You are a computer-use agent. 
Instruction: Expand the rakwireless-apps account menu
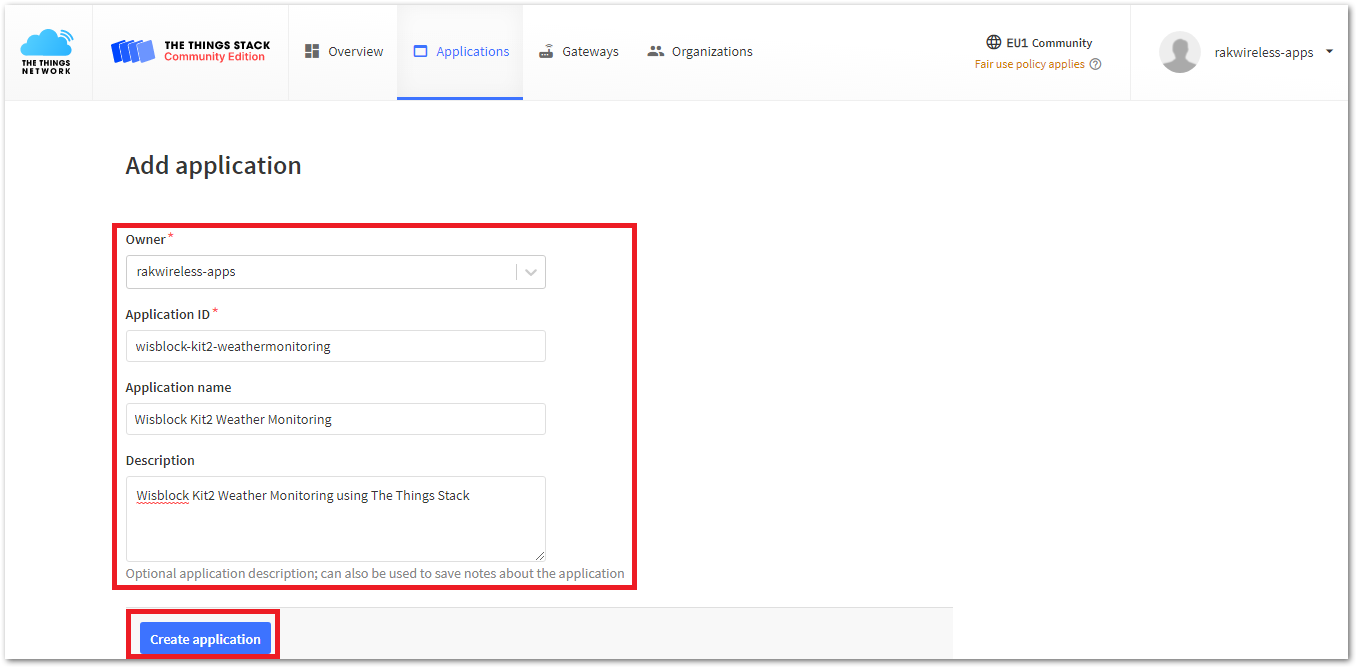[x=1329, y=52]
